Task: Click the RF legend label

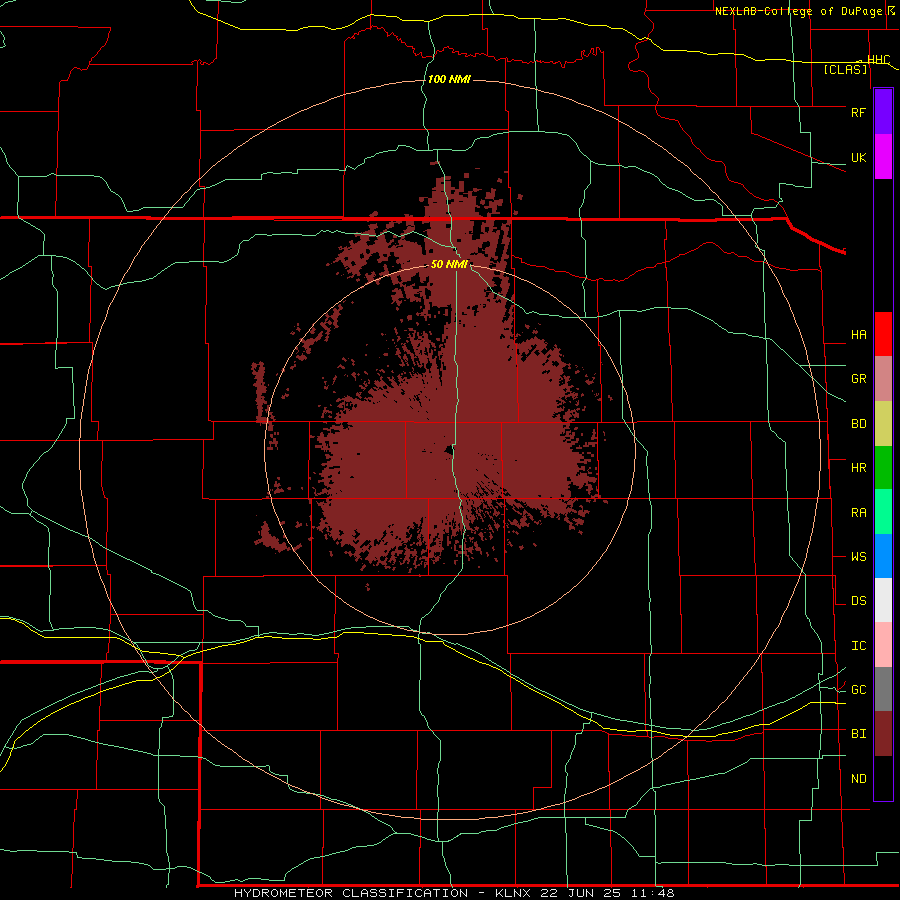Action: (x=859, y=112)
